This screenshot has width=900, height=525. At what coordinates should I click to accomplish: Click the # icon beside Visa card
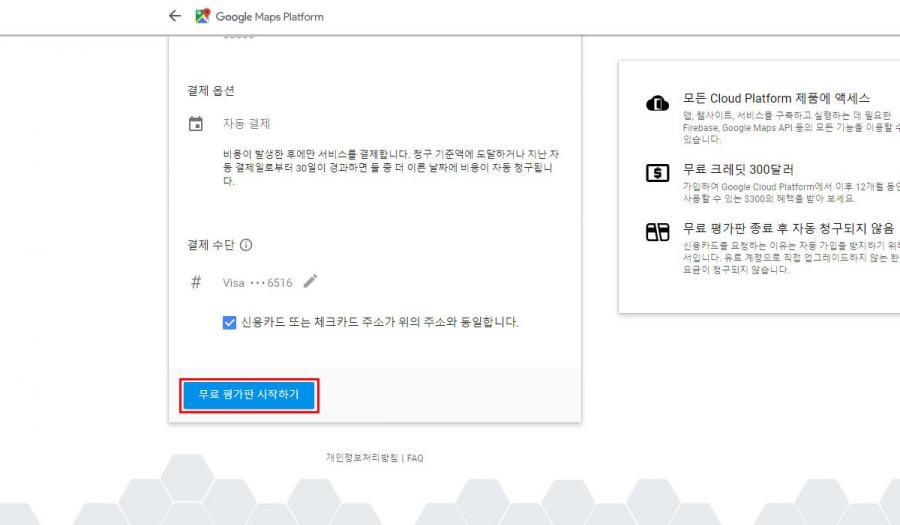196,282
